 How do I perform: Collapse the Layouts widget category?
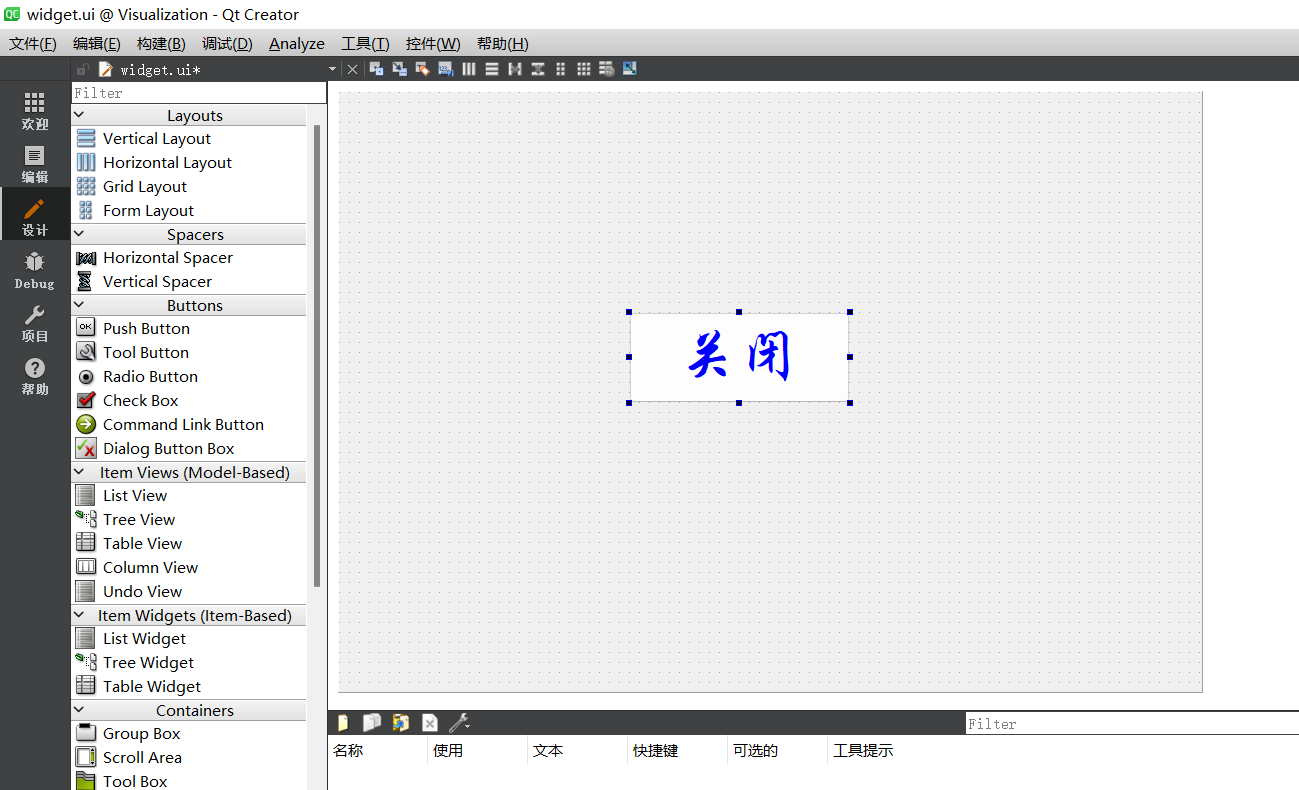pos(79,116)
